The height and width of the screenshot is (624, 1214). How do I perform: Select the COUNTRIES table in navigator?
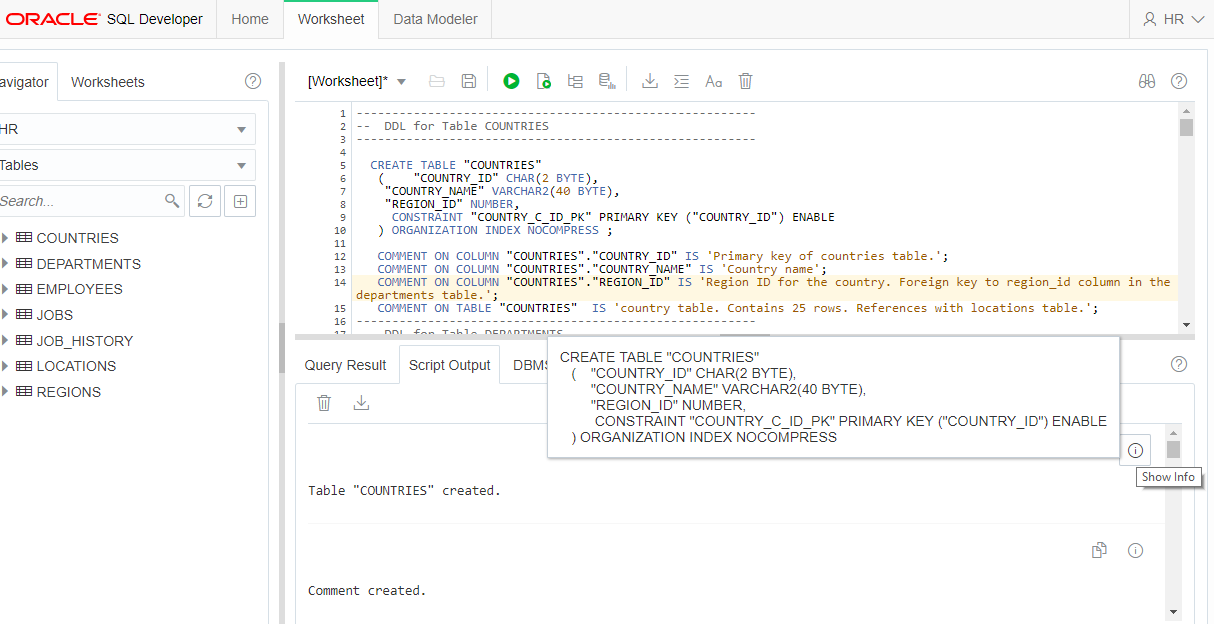77,238
